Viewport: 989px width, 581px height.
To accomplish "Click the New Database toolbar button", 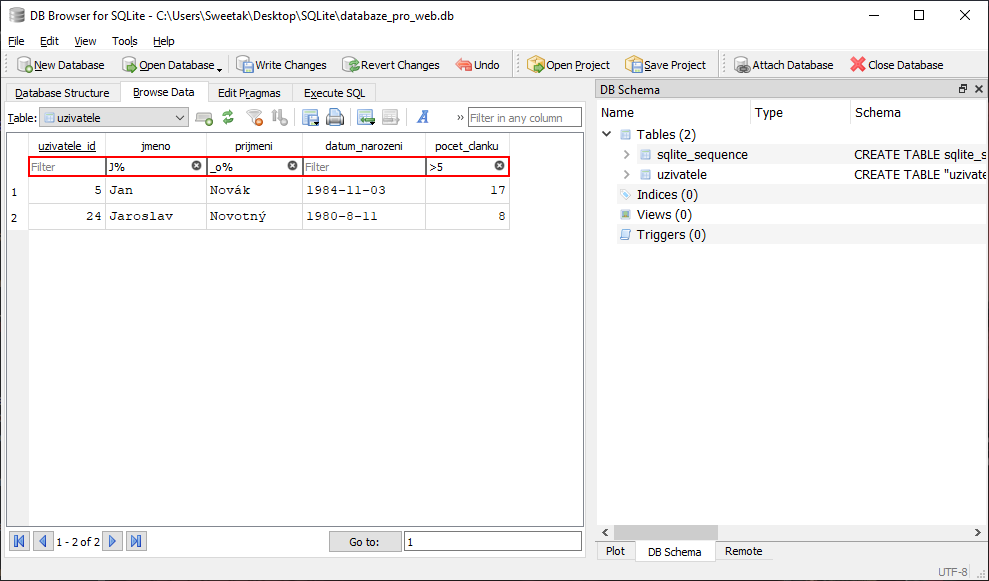I will 61,65.
